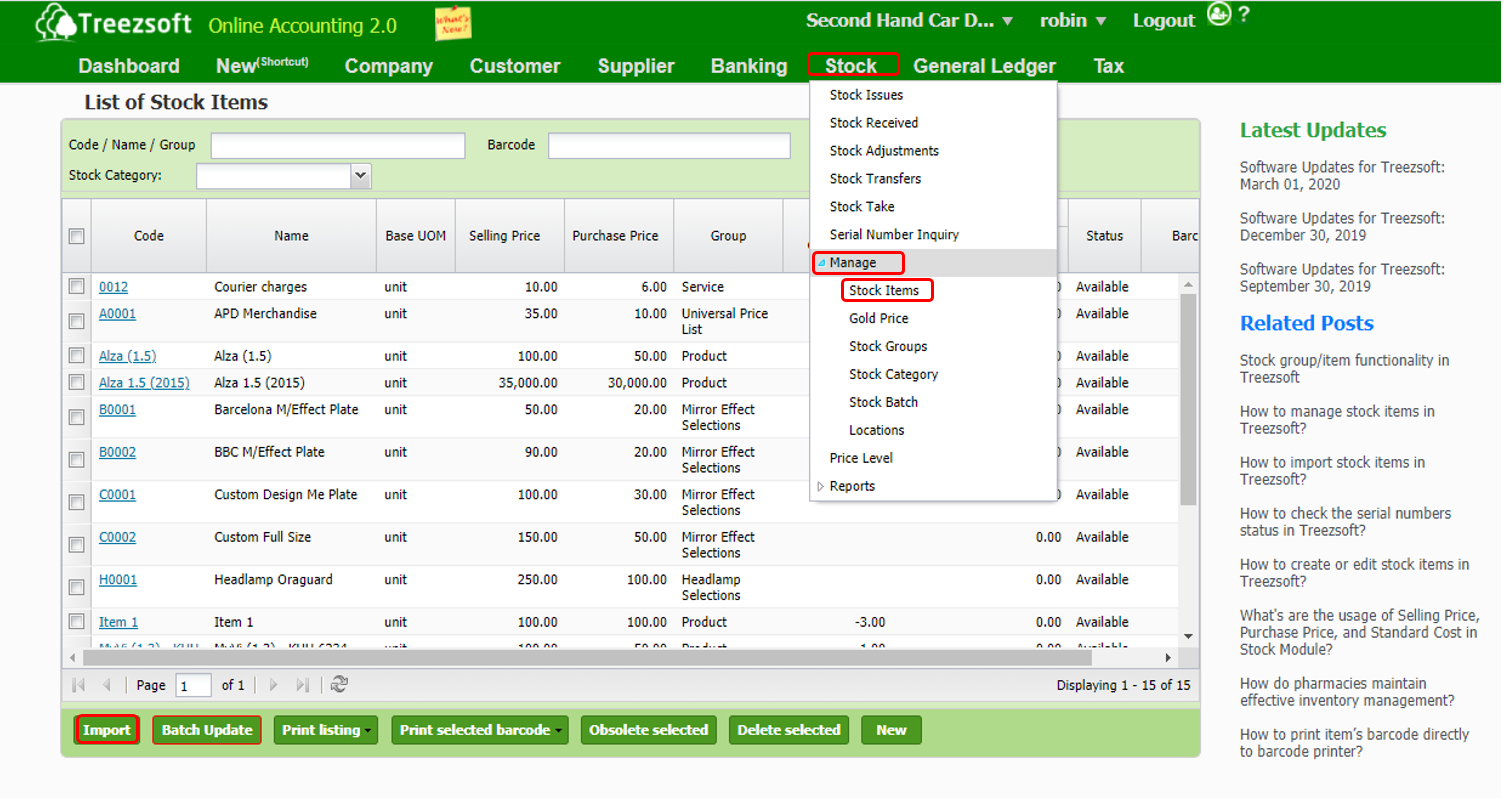Click the user avatar icon beside Logout
Screen dimensions: 1503x802
1218,15
